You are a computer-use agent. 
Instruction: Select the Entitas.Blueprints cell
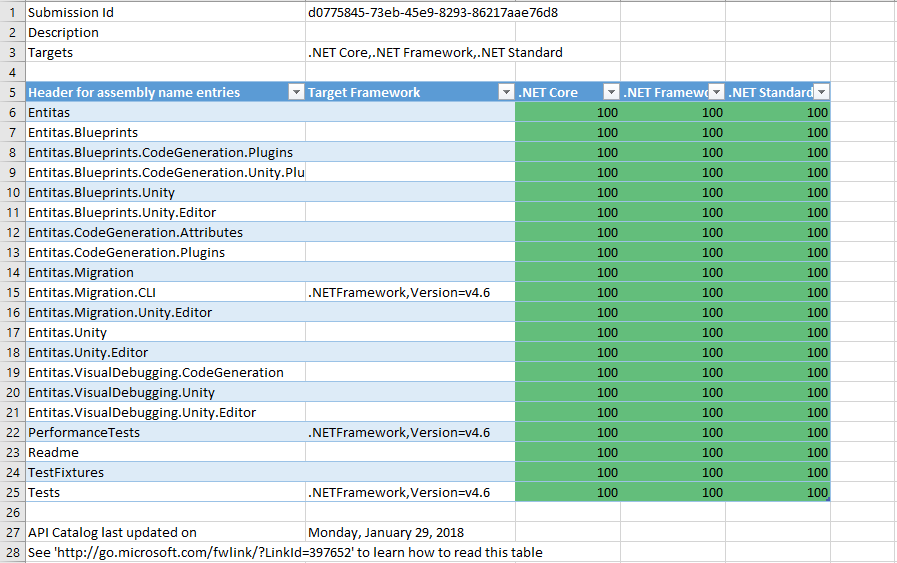(x=165, y=133)
